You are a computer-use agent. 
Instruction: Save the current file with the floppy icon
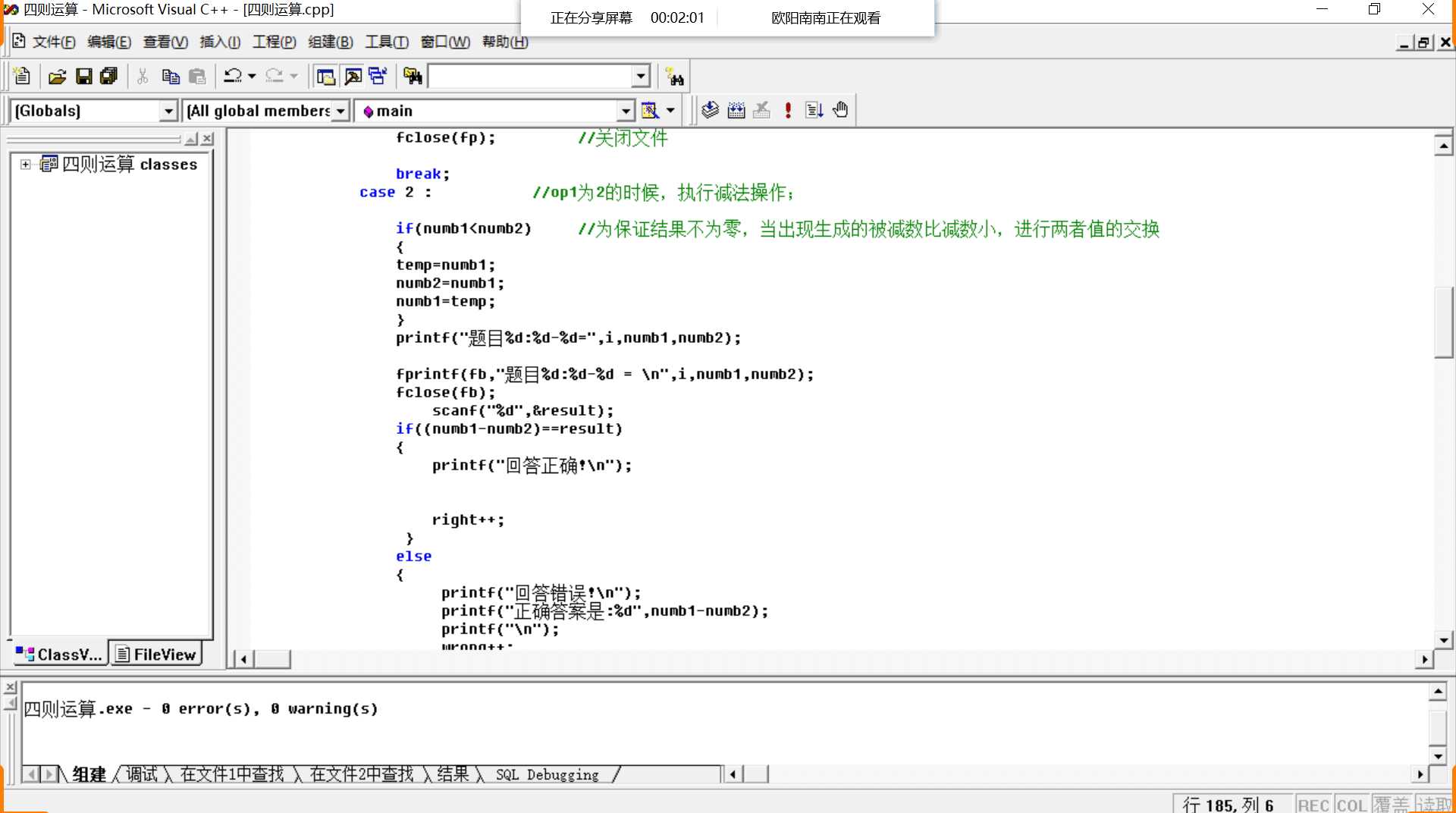(84, 77)
